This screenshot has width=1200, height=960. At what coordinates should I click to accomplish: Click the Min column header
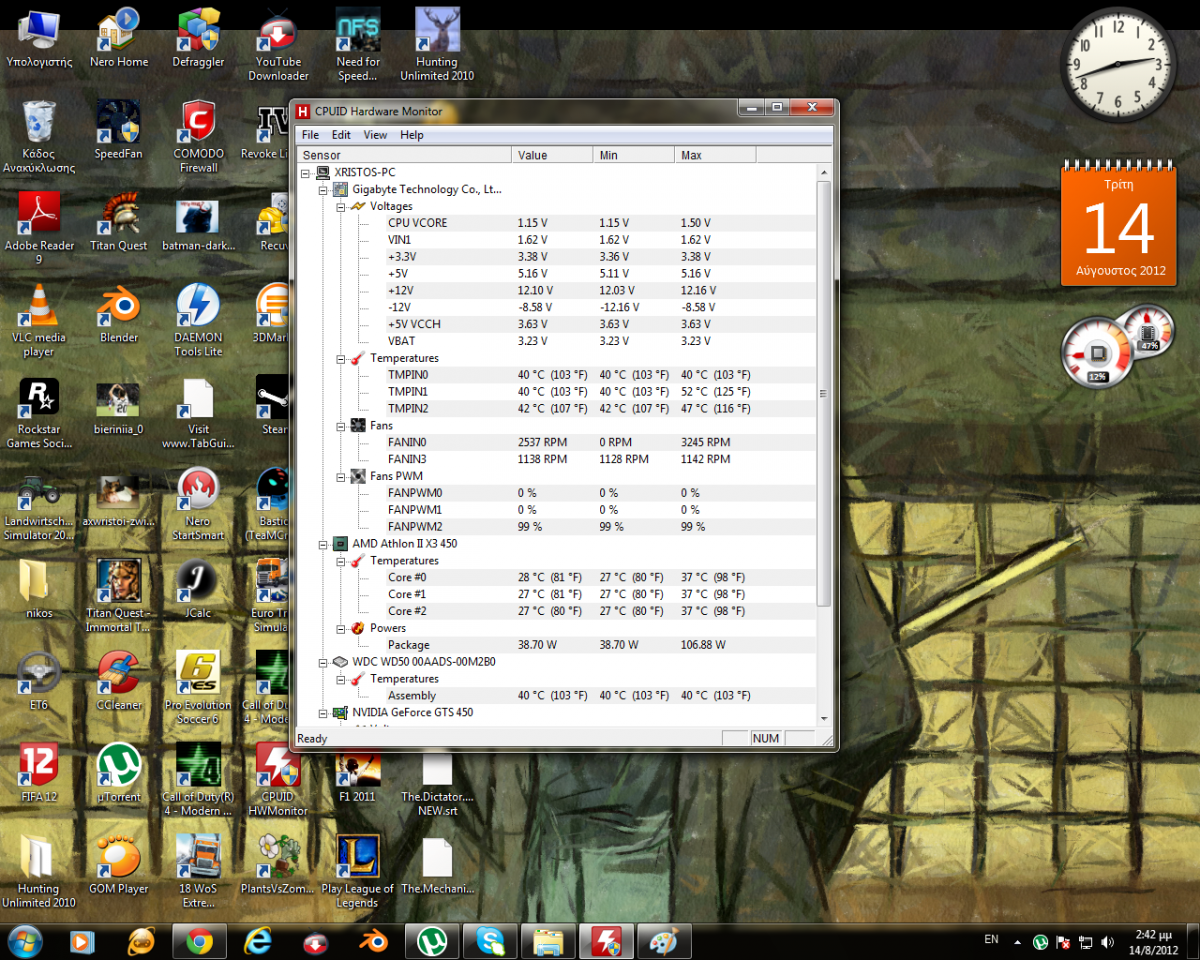(635, 155)
